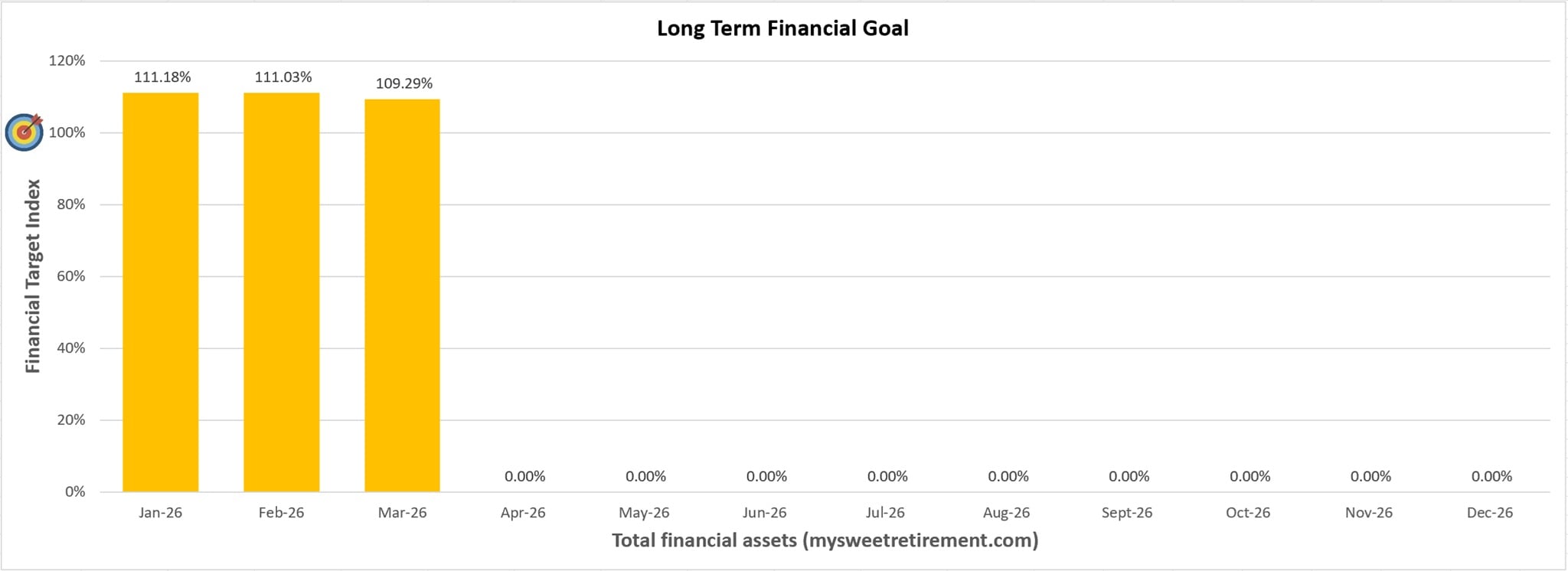1568x571 pixels.
Task: Click the 109.29% data label
Action: tap(404, 83)
